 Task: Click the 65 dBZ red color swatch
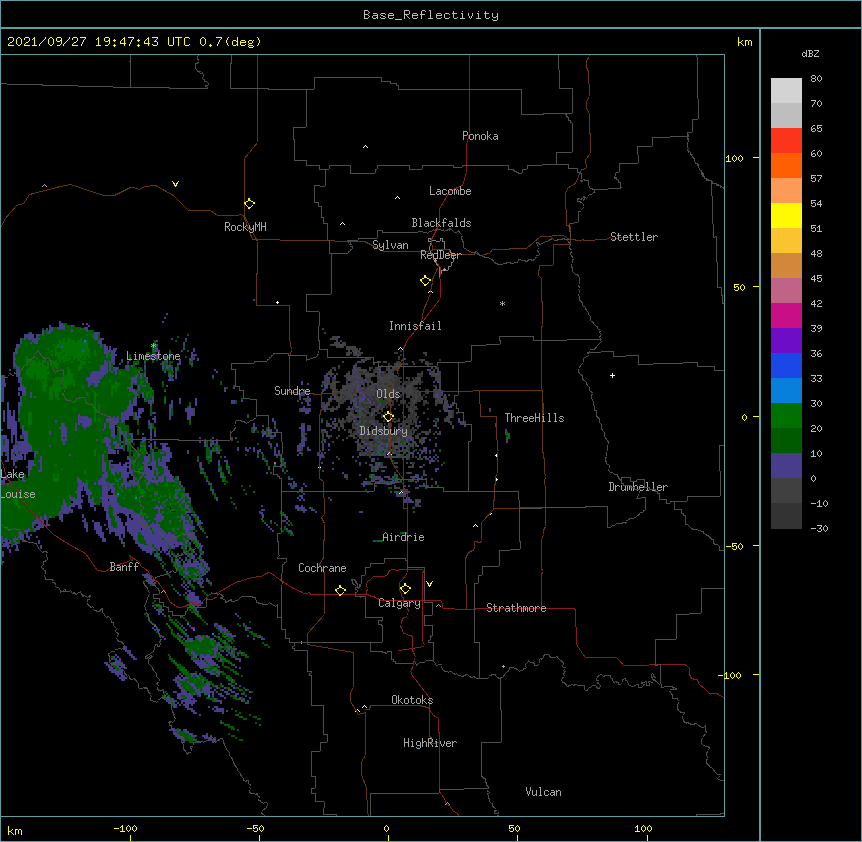click(786, 140)
